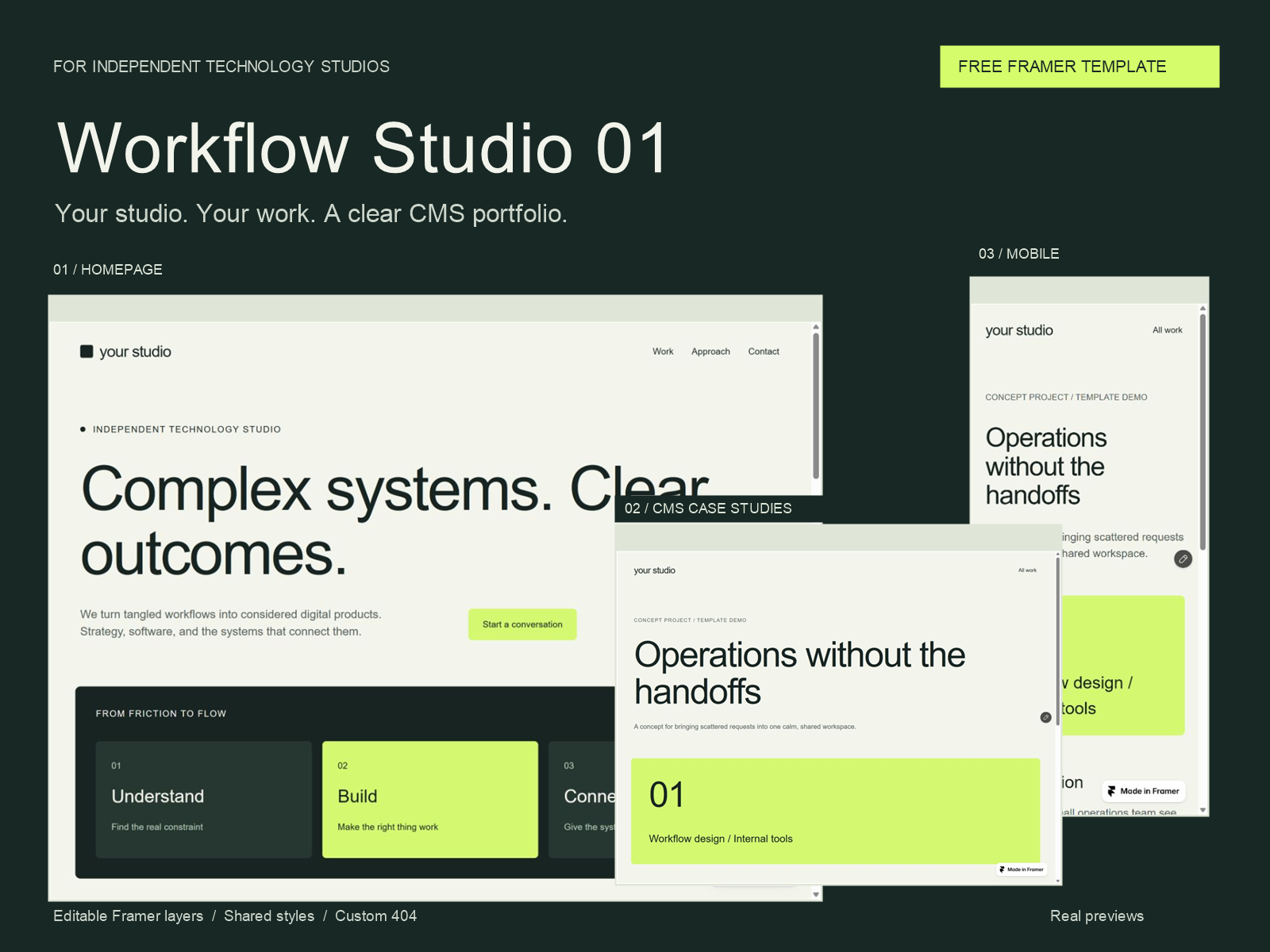
Task: Click the scroll up arrow of homepage preview
Action: tap(816, 327)
